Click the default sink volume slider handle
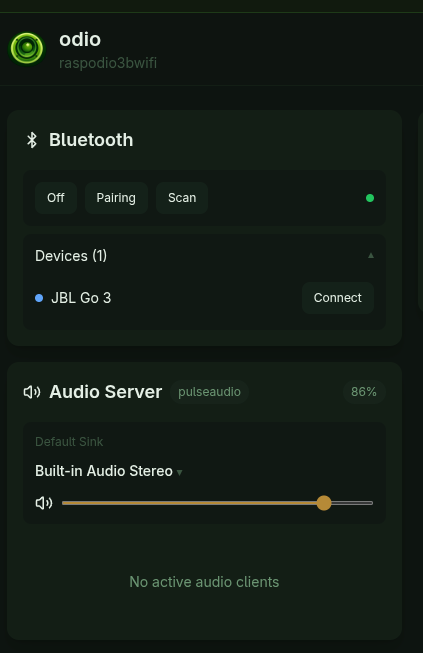Screen dimensions: 423x653 click(324, 503)
